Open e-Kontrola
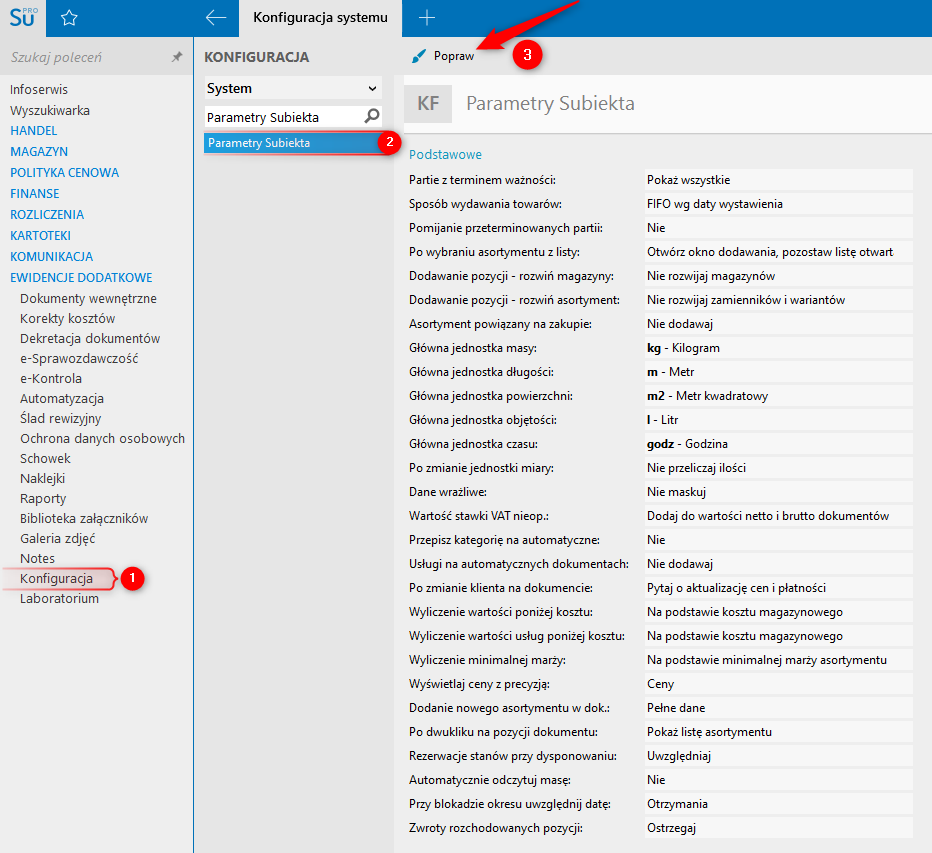932x853 pixels. 51,379
